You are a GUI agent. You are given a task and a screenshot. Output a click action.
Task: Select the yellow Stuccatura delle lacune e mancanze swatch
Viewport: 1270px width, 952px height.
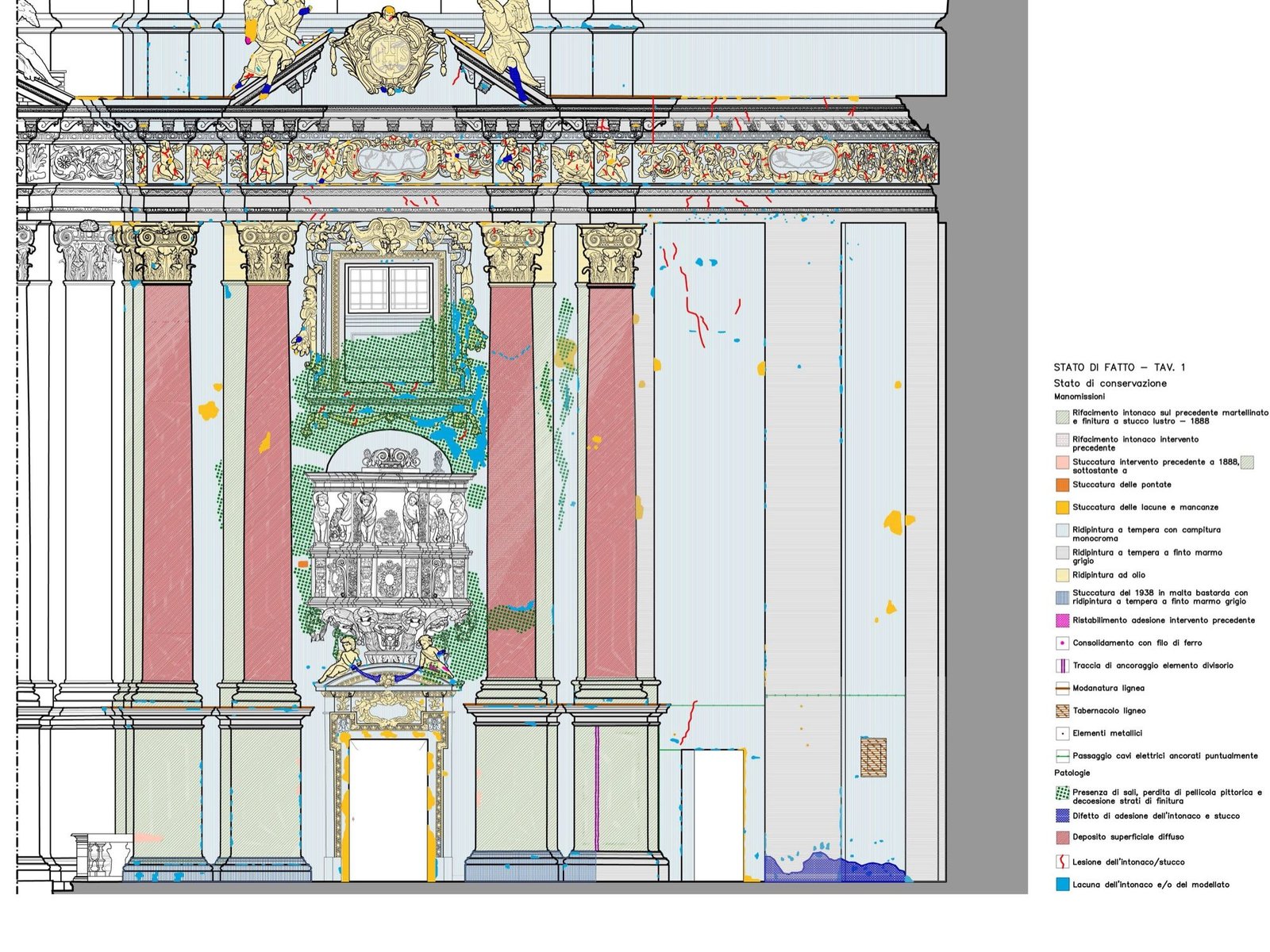pyautogui.click(x=1062, y=507)
